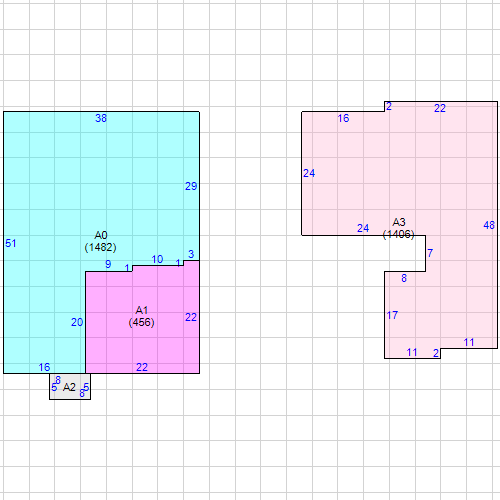
Task: Click the A1 area name label
Action: tap(142, 310)
